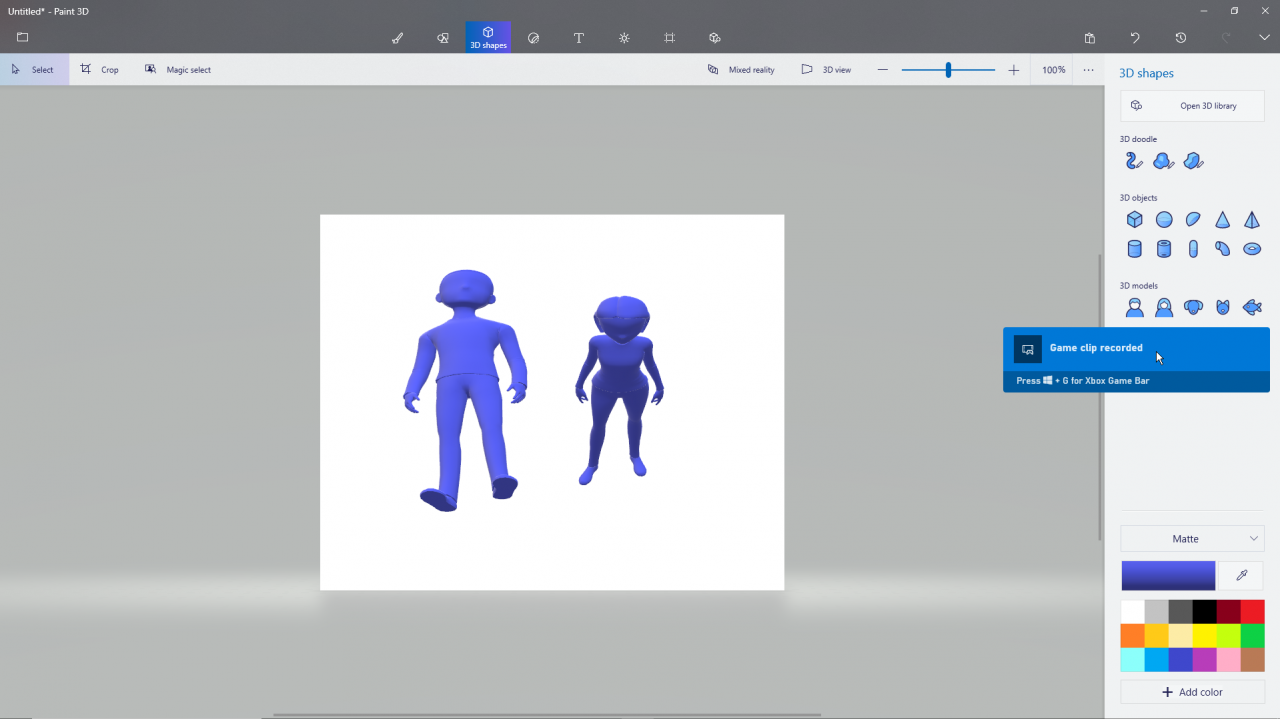
Task: Open the 2D shapes tool
Action: point(442,38)
